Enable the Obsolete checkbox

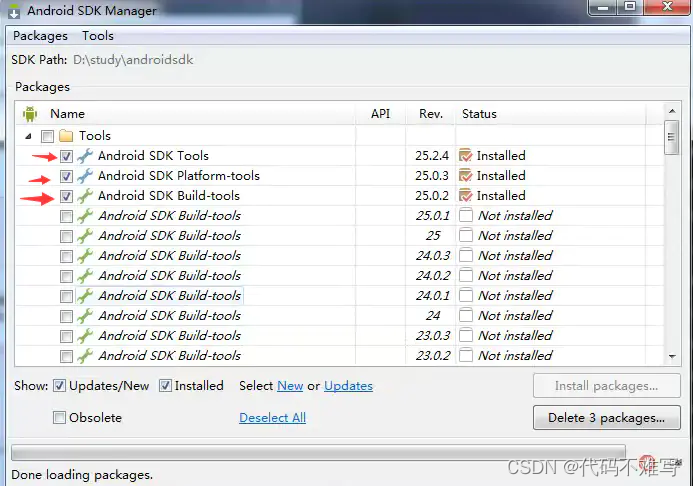(59, 418)
